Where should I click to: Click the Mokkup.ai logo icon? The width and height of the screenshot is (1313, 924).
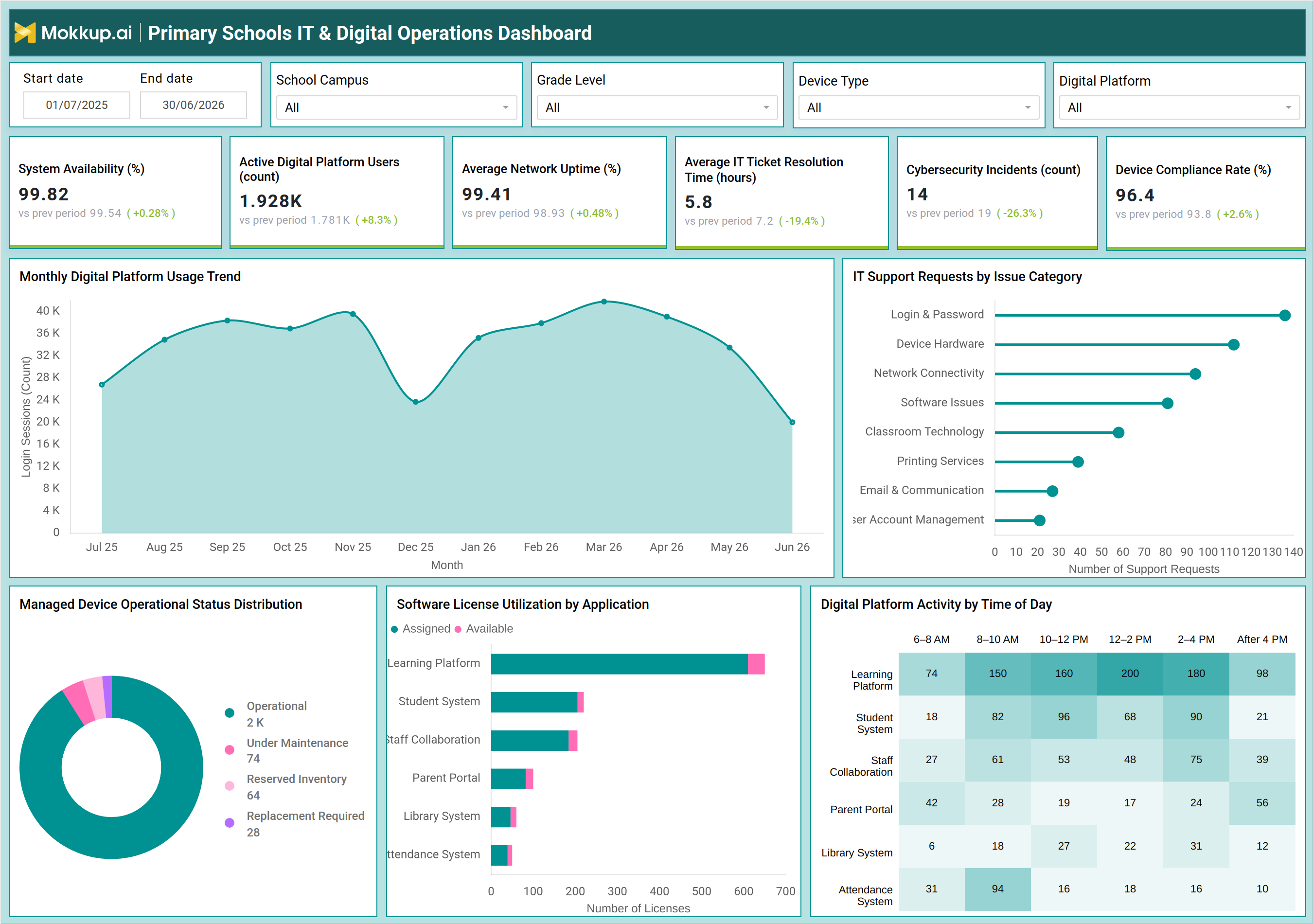25,33
